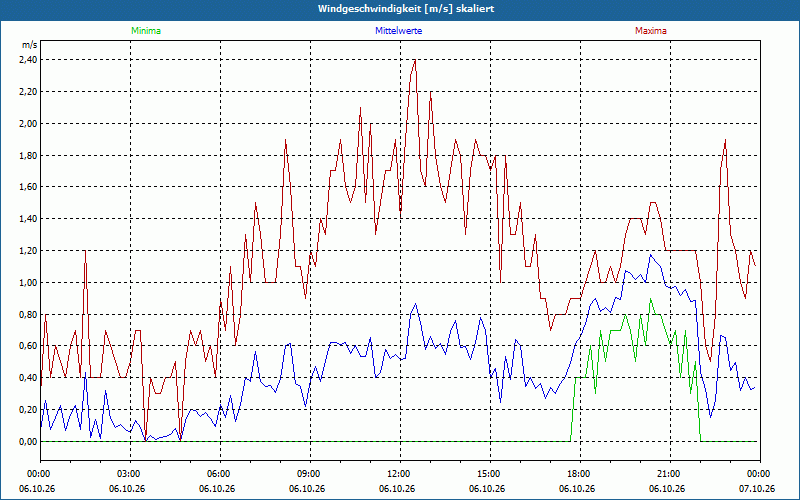Click the 12:00 time axis label
The height and width of the screenshot is (500, 800).
(401, 474)
